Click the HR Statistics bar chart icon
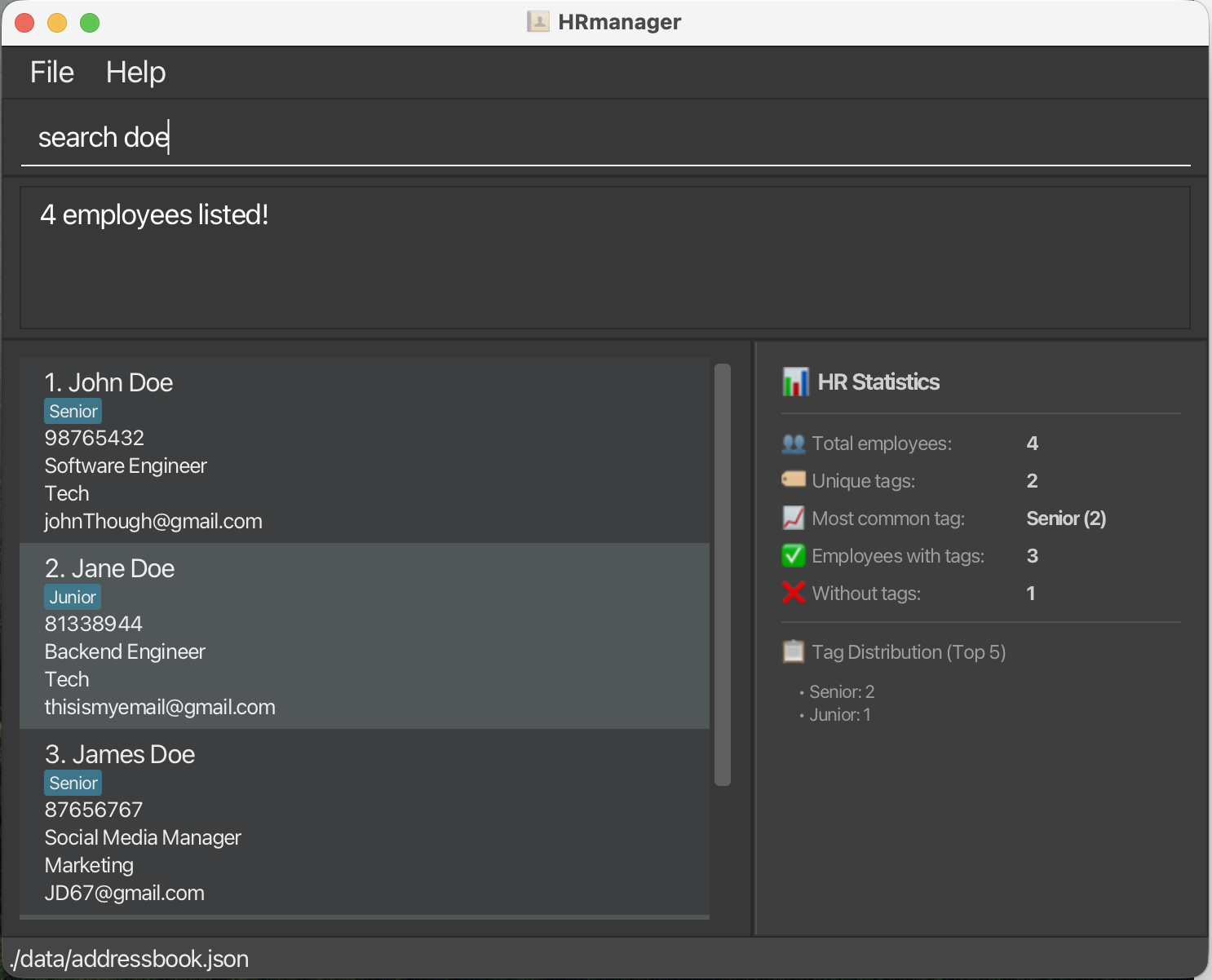Viewport: 1212px width, 980px height. click(794, 382)
